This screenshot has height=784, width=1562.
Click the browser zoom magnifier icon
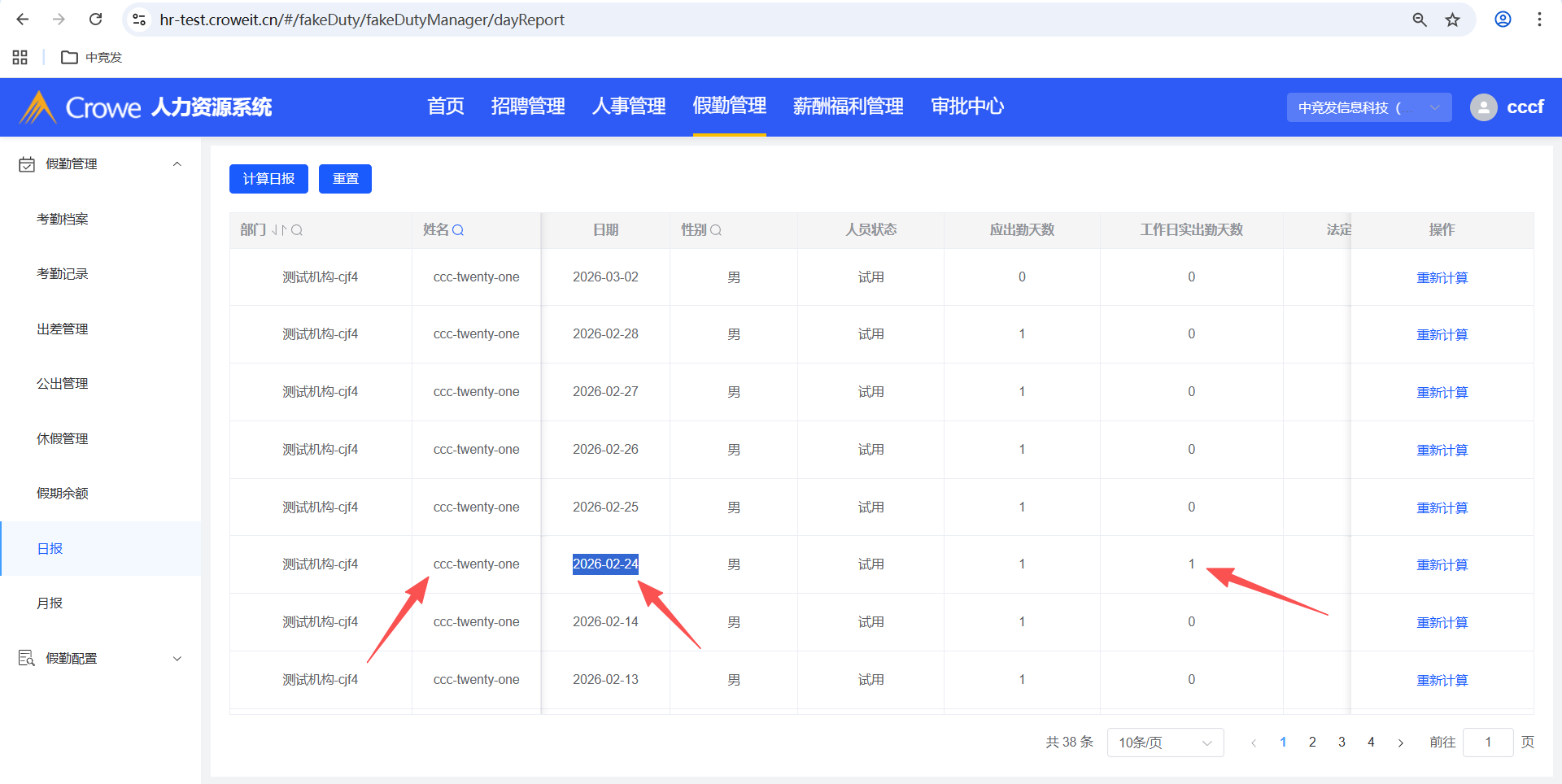(x=1420, y=20)
